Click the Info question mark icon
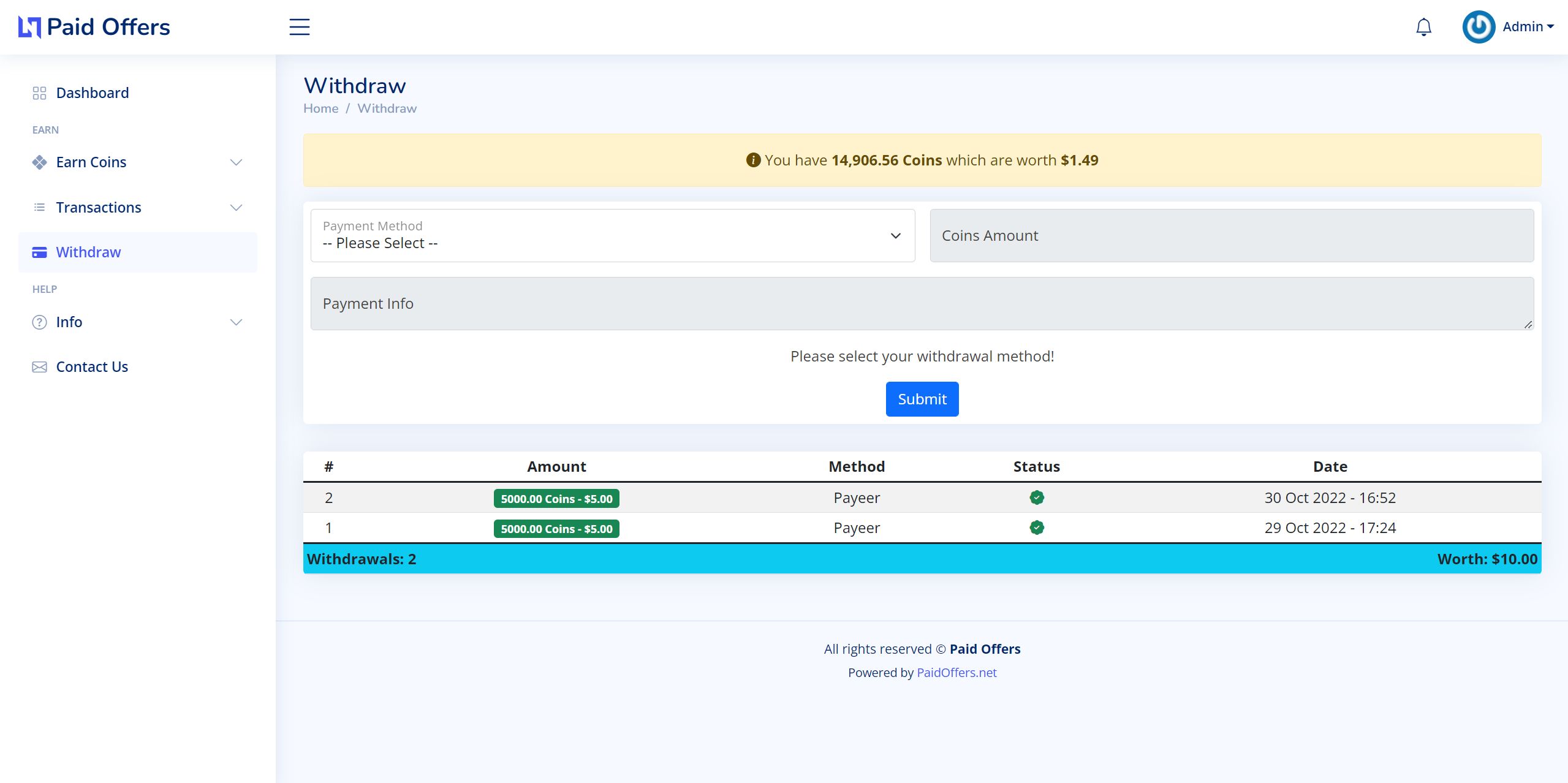 [x=39, y=322]
